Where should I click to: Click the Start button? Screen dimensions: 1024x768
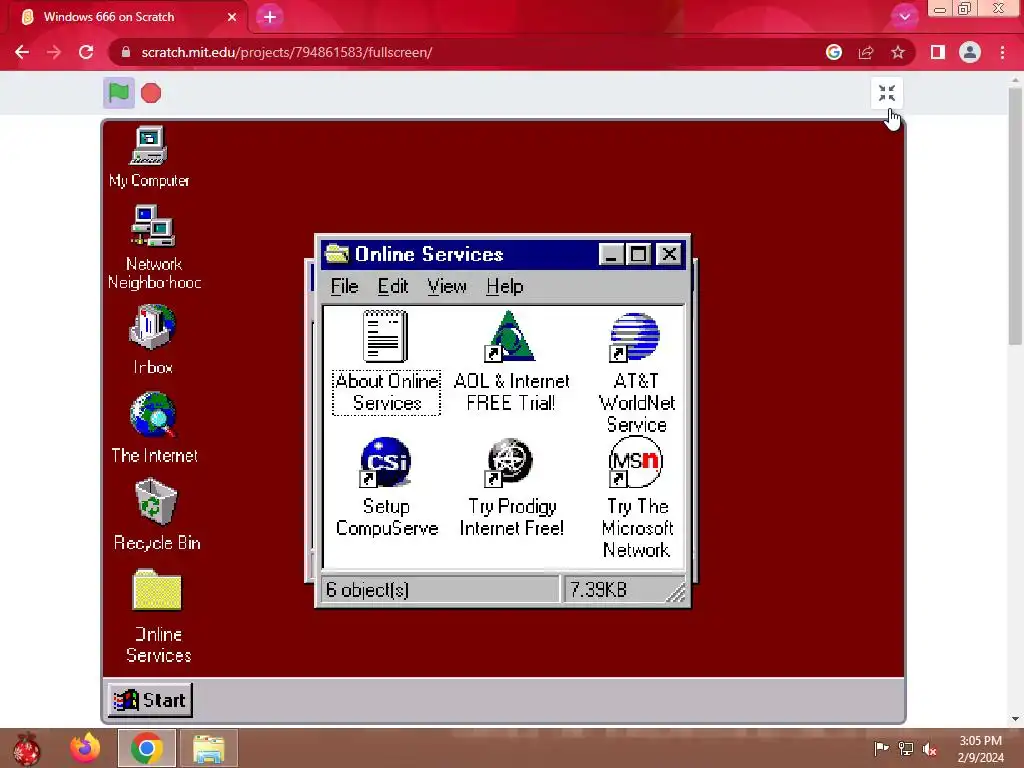tap(150, 700)
